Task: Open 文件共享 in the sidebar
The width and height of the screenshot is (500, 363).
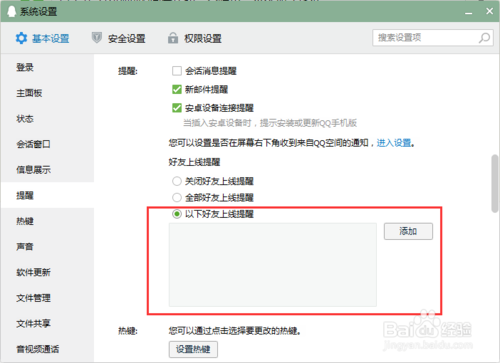Action: click(47, 324)
